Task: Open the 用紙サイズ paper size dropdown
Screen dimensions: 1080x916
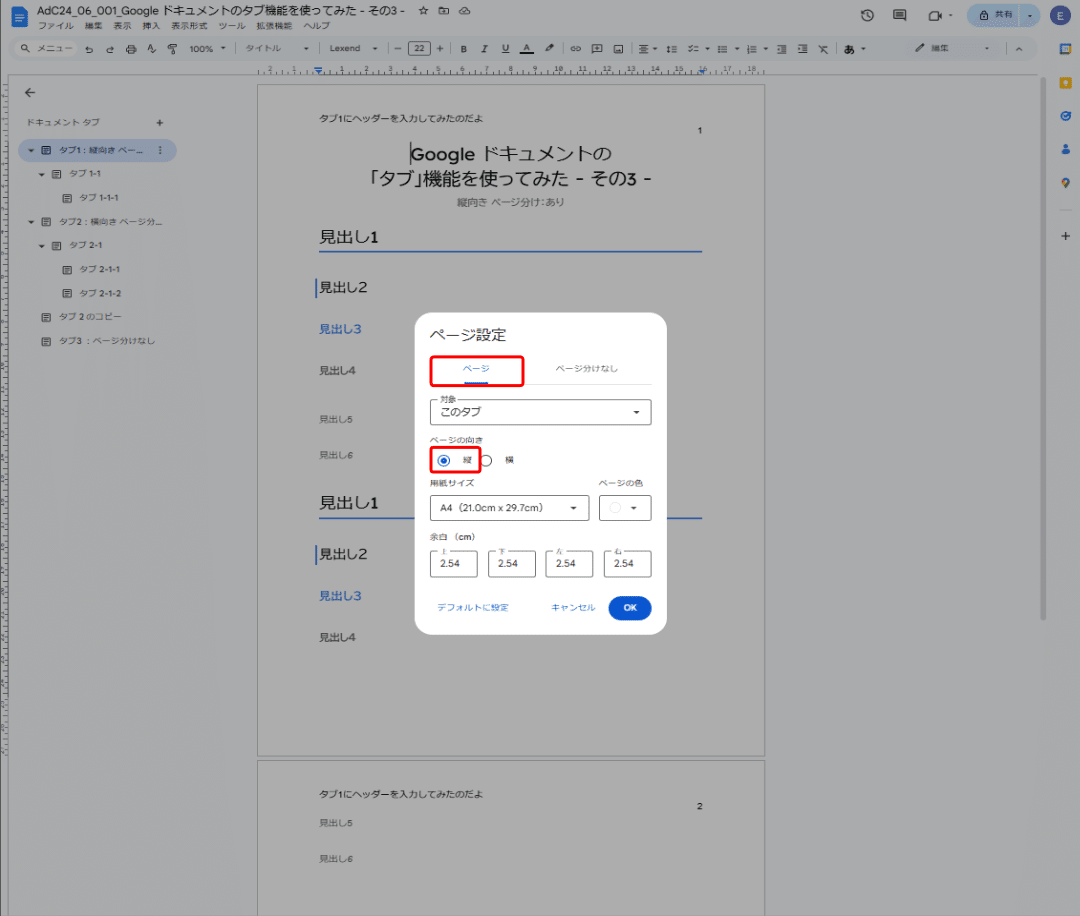Action: tap(508, 508)
